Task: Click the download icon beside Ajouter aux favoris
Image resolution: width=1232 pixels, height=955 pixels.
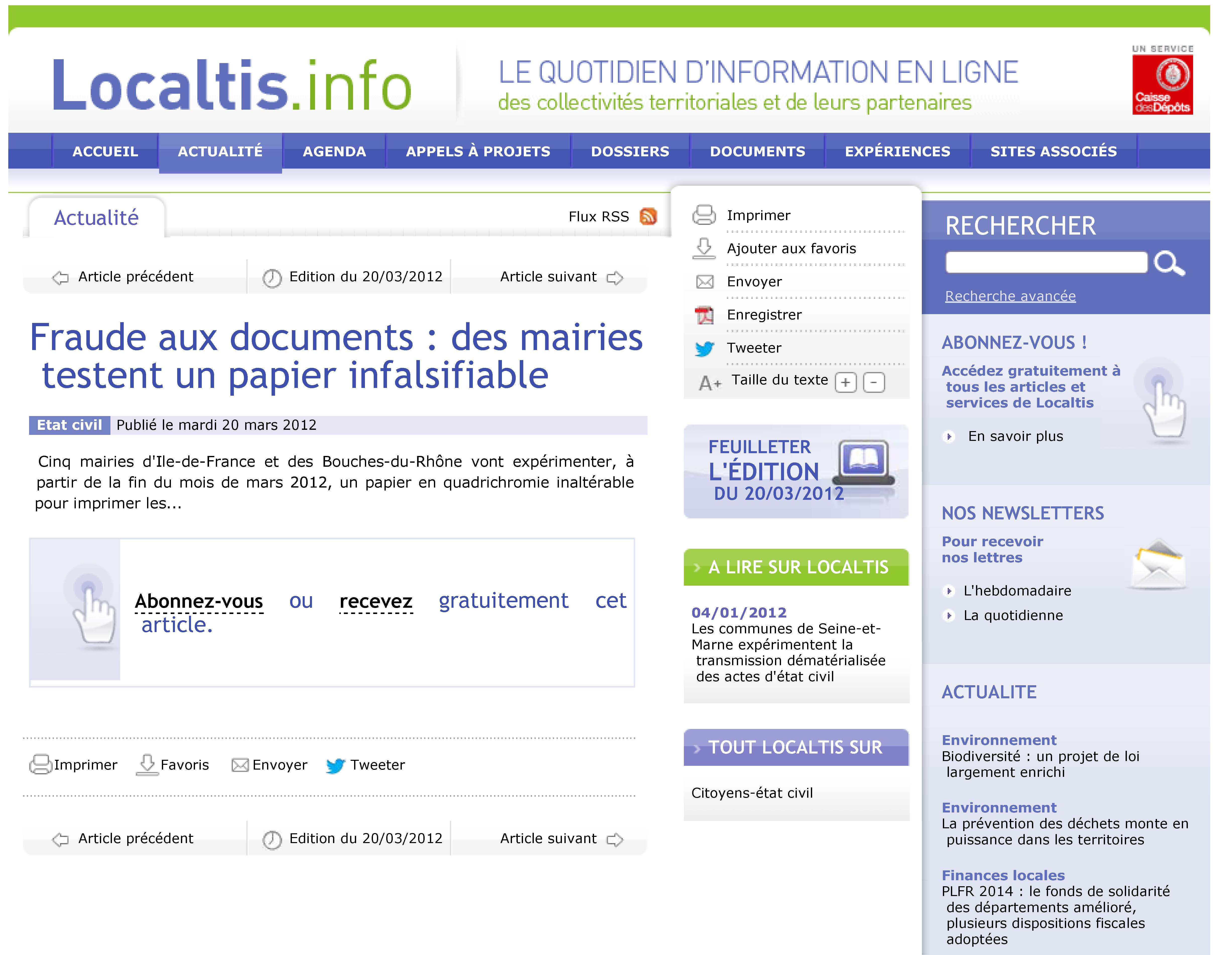Action: pos(704,248)
